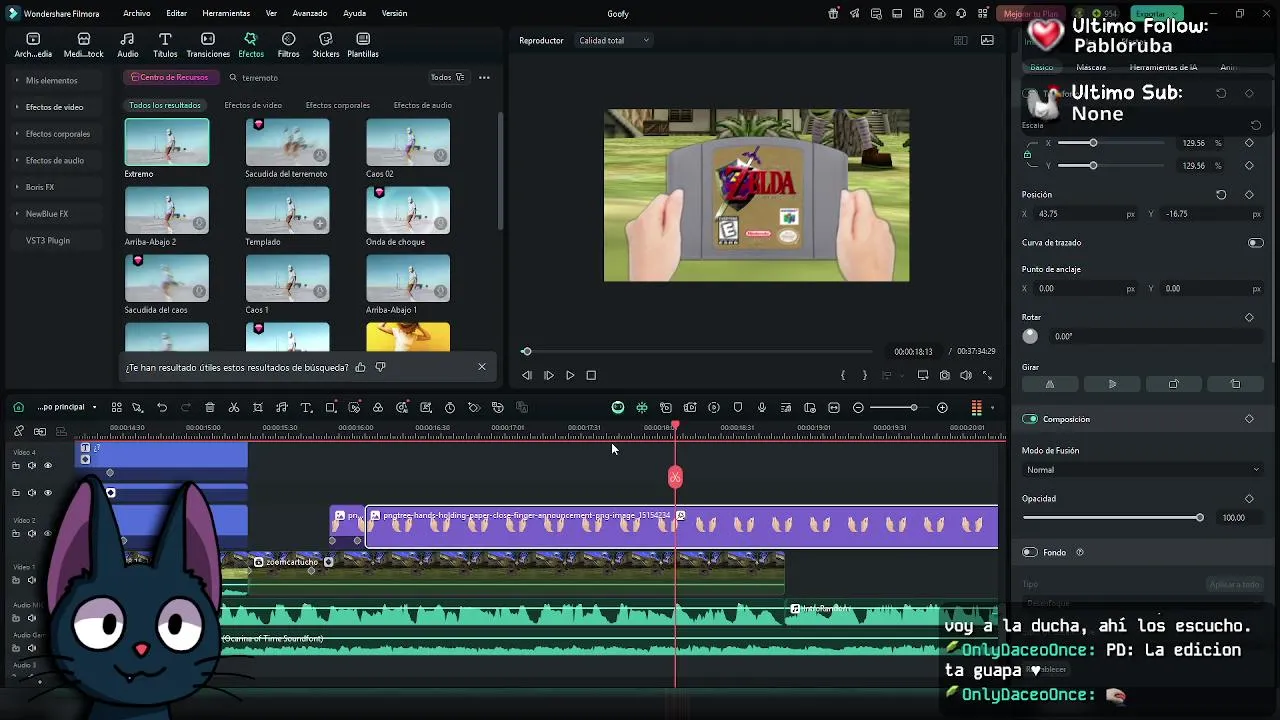
Task: Select the Onda de choque effect thumbnail
Action: click(x=408, y=209)
